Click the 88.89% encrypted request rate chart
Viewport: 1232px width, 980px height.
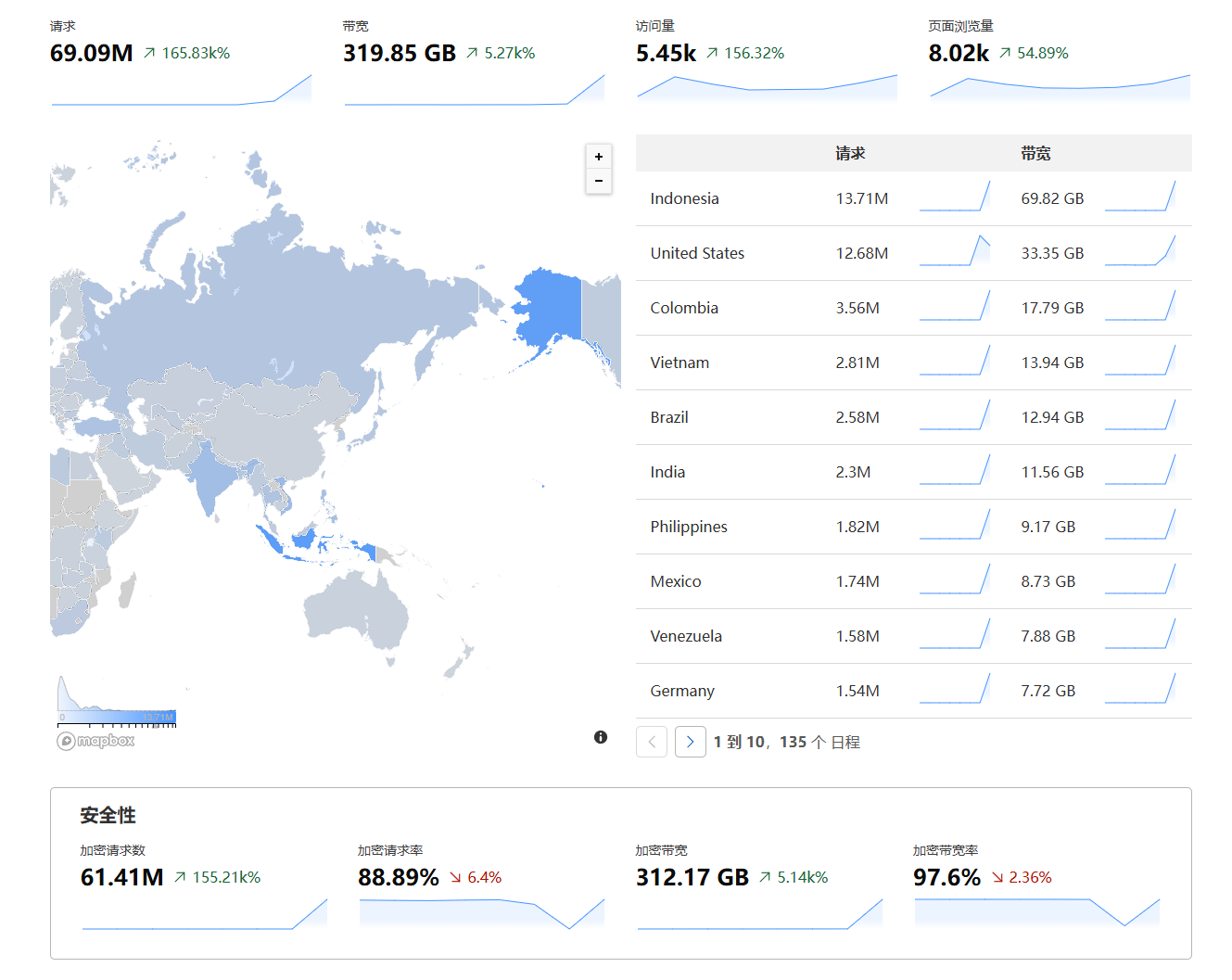[x=481, y=912]
